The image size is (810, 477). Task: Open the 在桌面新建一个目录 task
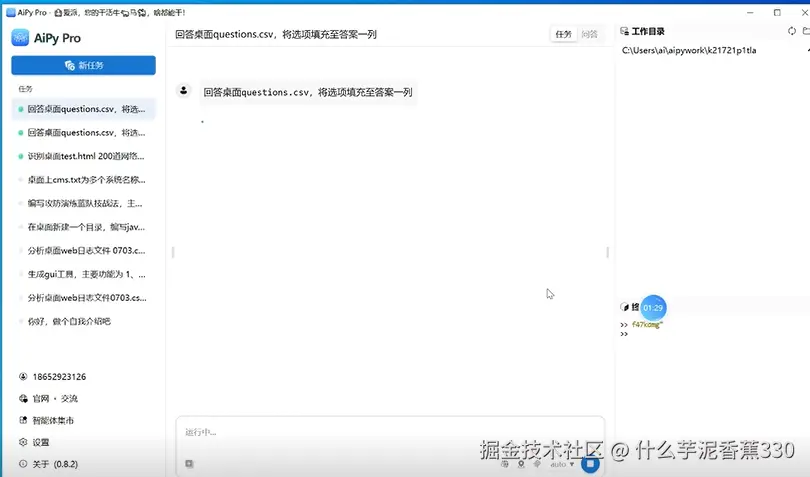point(83,227)
